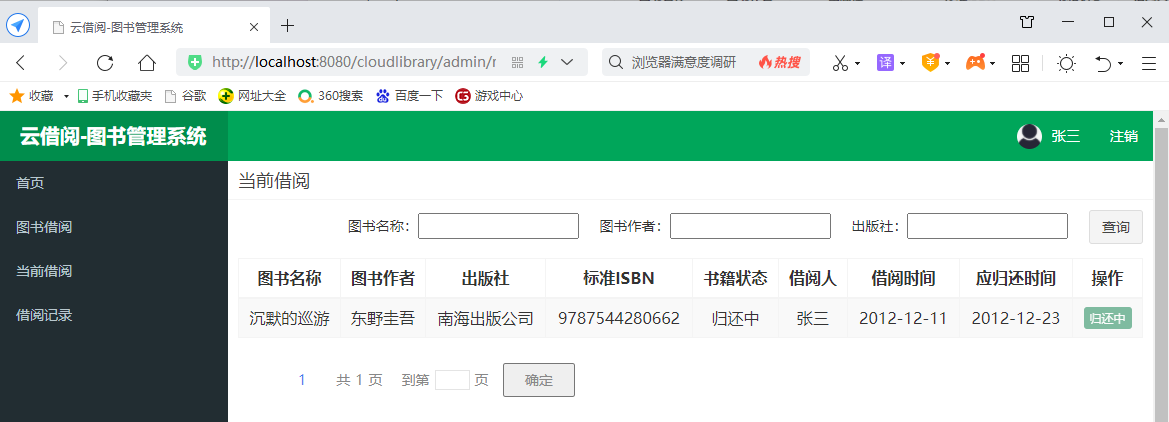The image size is (1169, 422).
Task: Click the 张三 username in header
Action: click(x=1066, y=136)
